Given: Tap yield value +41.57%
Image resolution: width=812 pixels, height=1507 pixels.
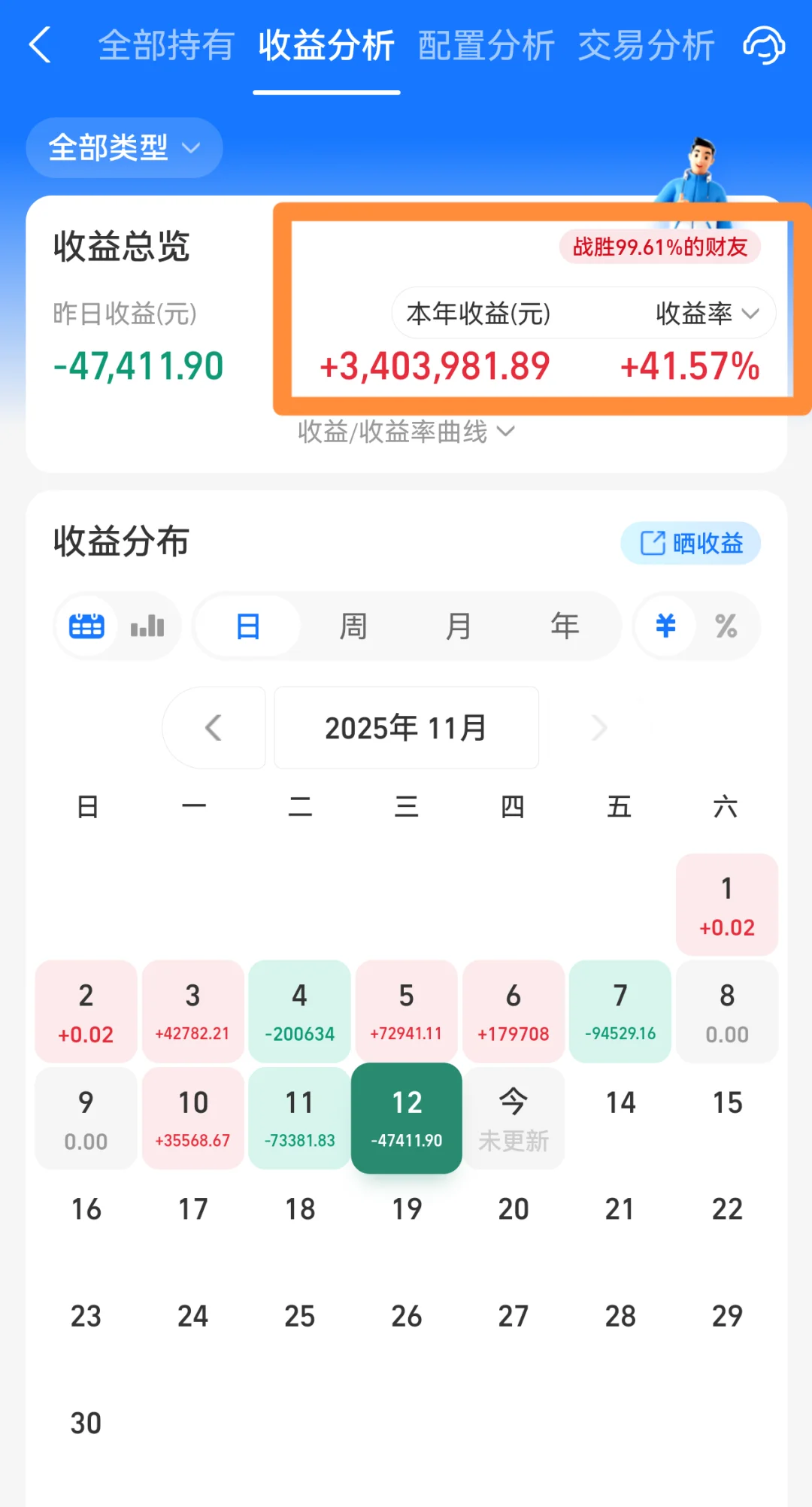Looking at the screenshot, I should pos(689,366).
